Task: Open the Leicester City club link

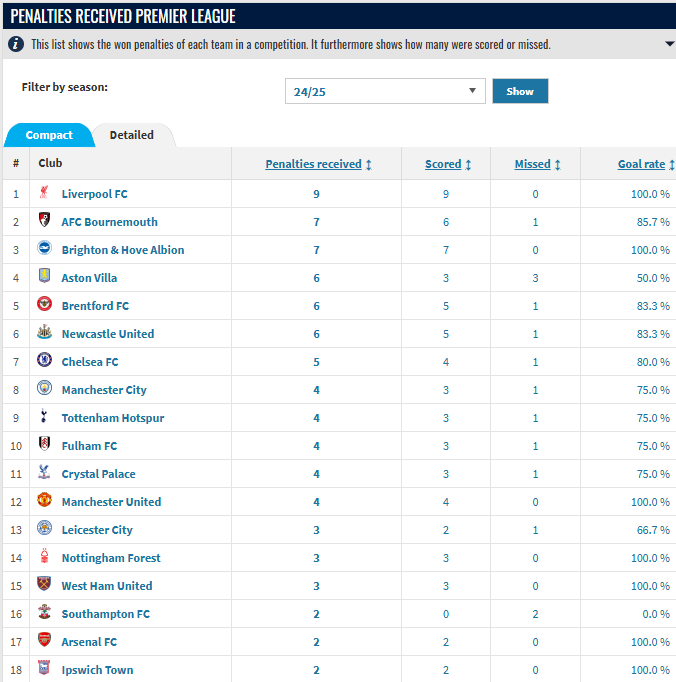Action: click(97, 530)
